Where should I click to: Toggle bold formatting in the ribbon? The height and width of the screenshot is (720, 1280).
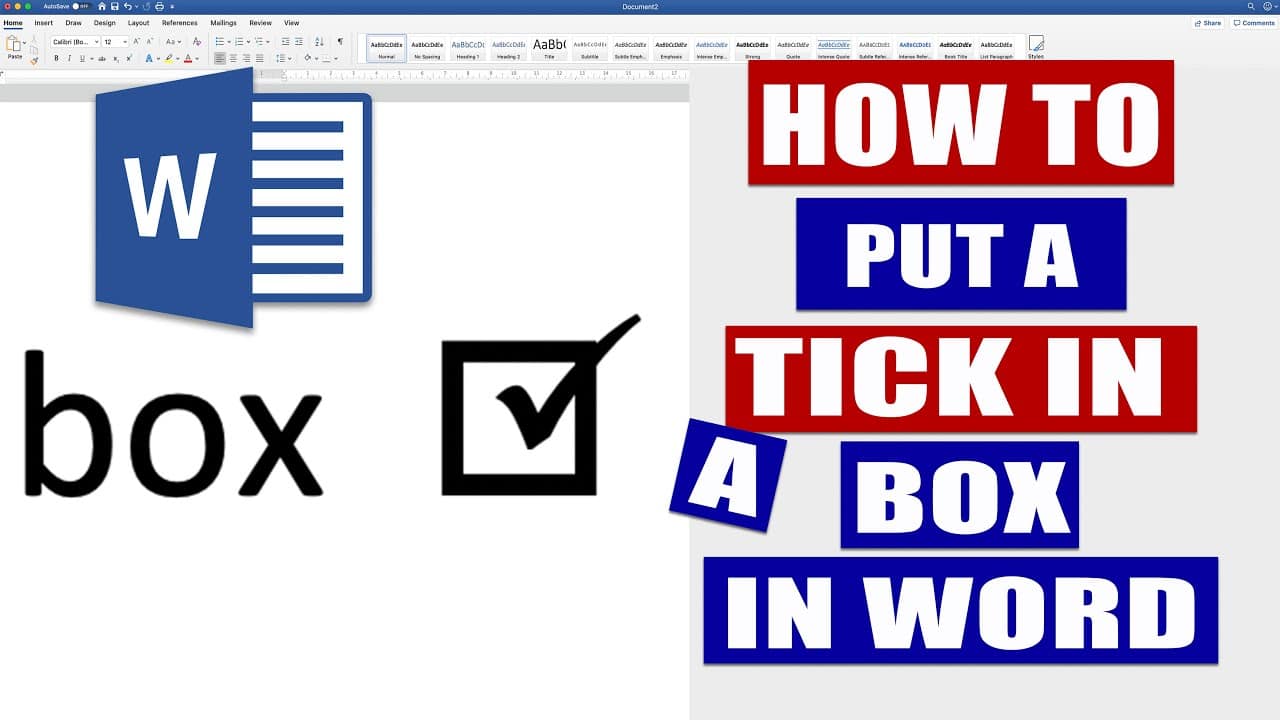coord(56,57)
